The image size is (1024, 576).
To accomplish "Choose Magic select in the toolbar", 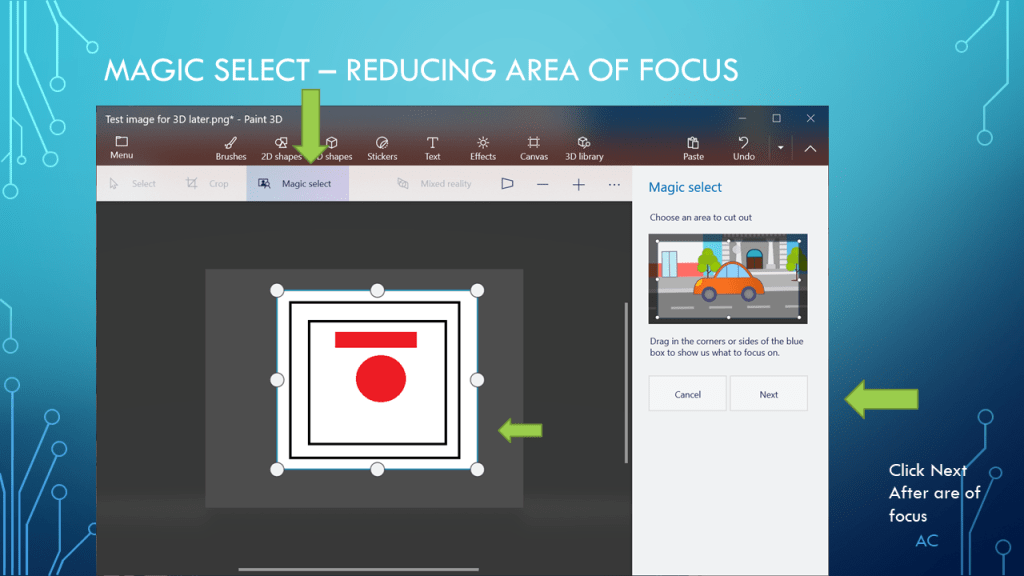I will 297,184.
